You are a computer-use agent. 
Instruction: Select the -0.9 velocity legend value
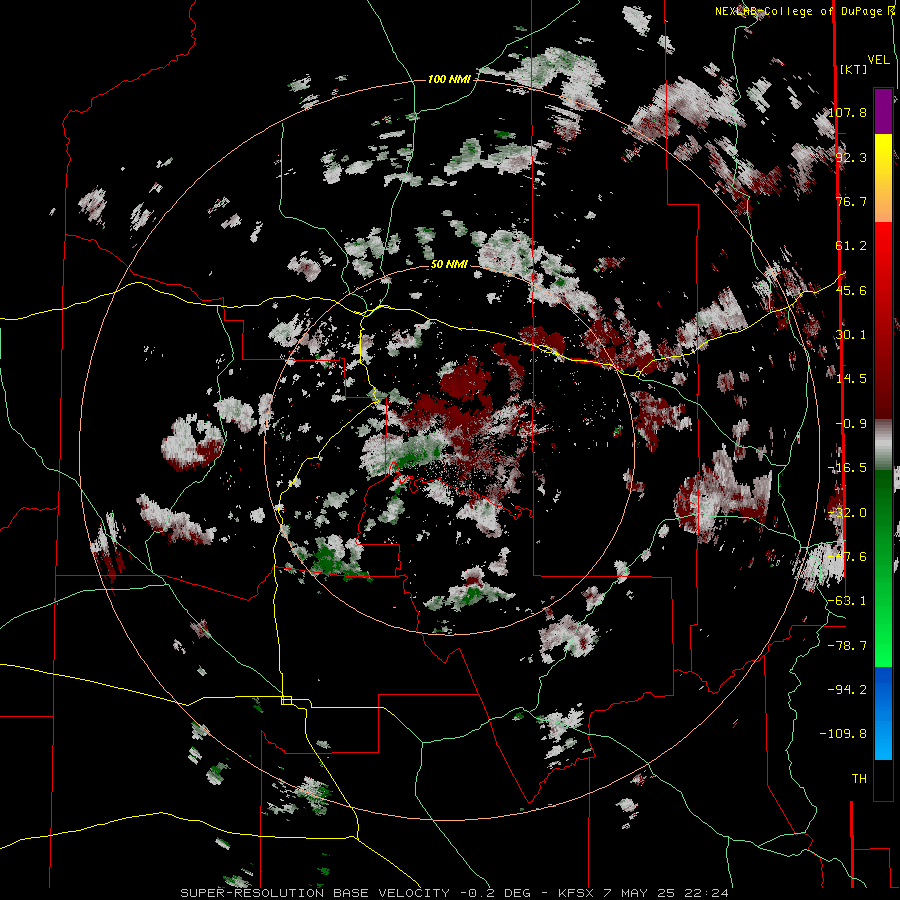pyautogui.click(x=851, y=424)
